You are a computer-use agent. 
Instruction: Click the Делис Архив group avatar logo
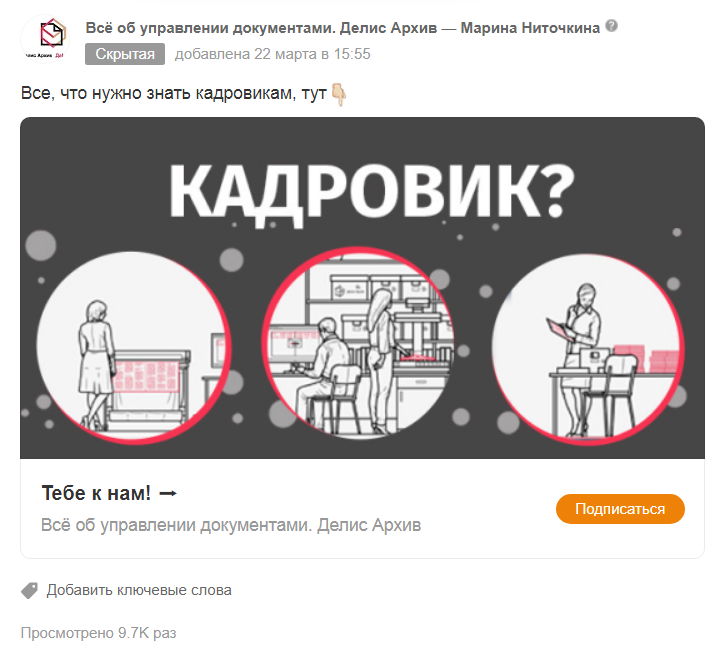[45, 39]
